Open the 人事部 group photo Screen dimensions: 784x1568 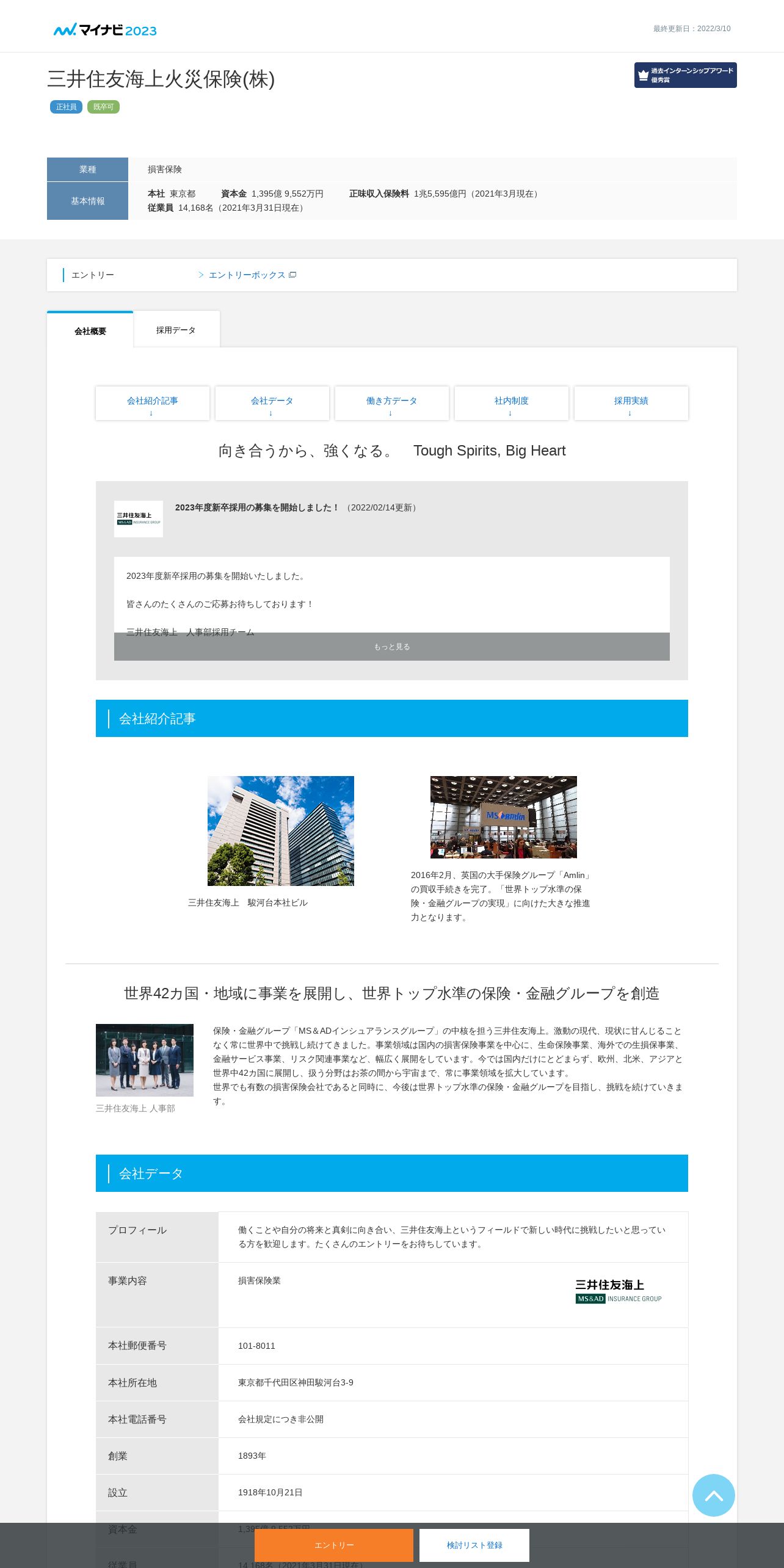[145, 1060]
